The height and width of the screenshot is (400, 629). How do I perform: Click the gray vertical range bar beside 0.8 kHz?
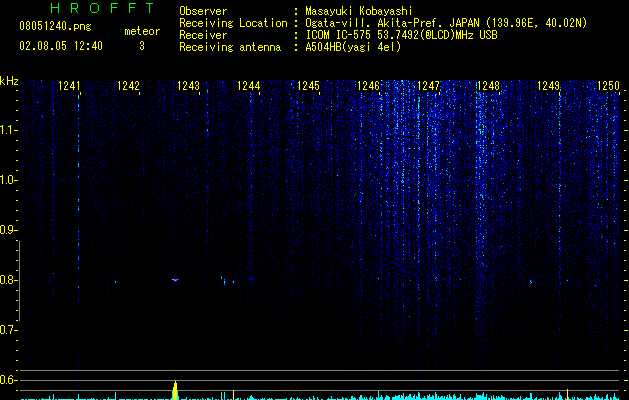click(19, 280)
